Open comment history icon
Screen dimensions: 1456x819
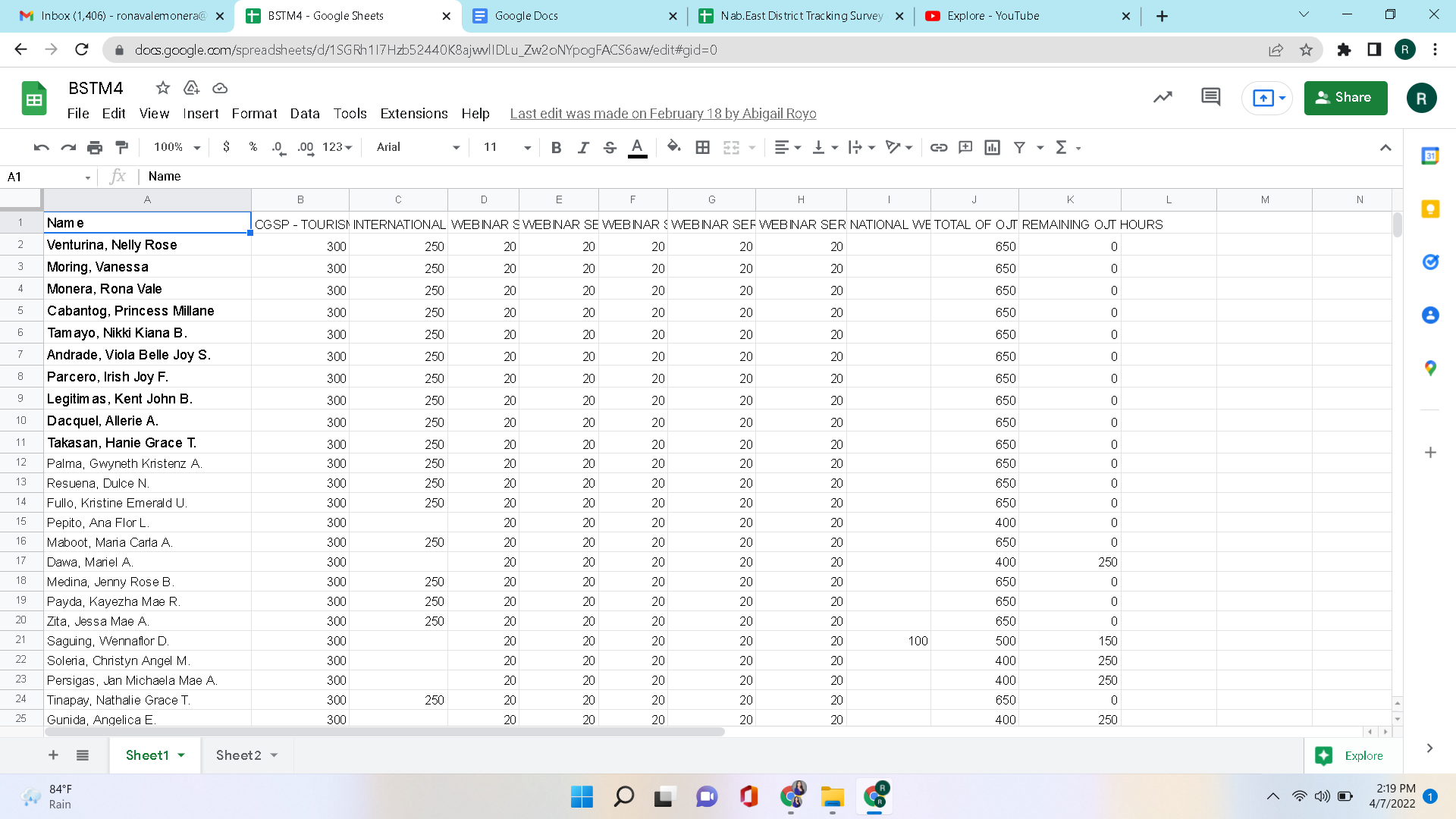(x=1210, y=97)
